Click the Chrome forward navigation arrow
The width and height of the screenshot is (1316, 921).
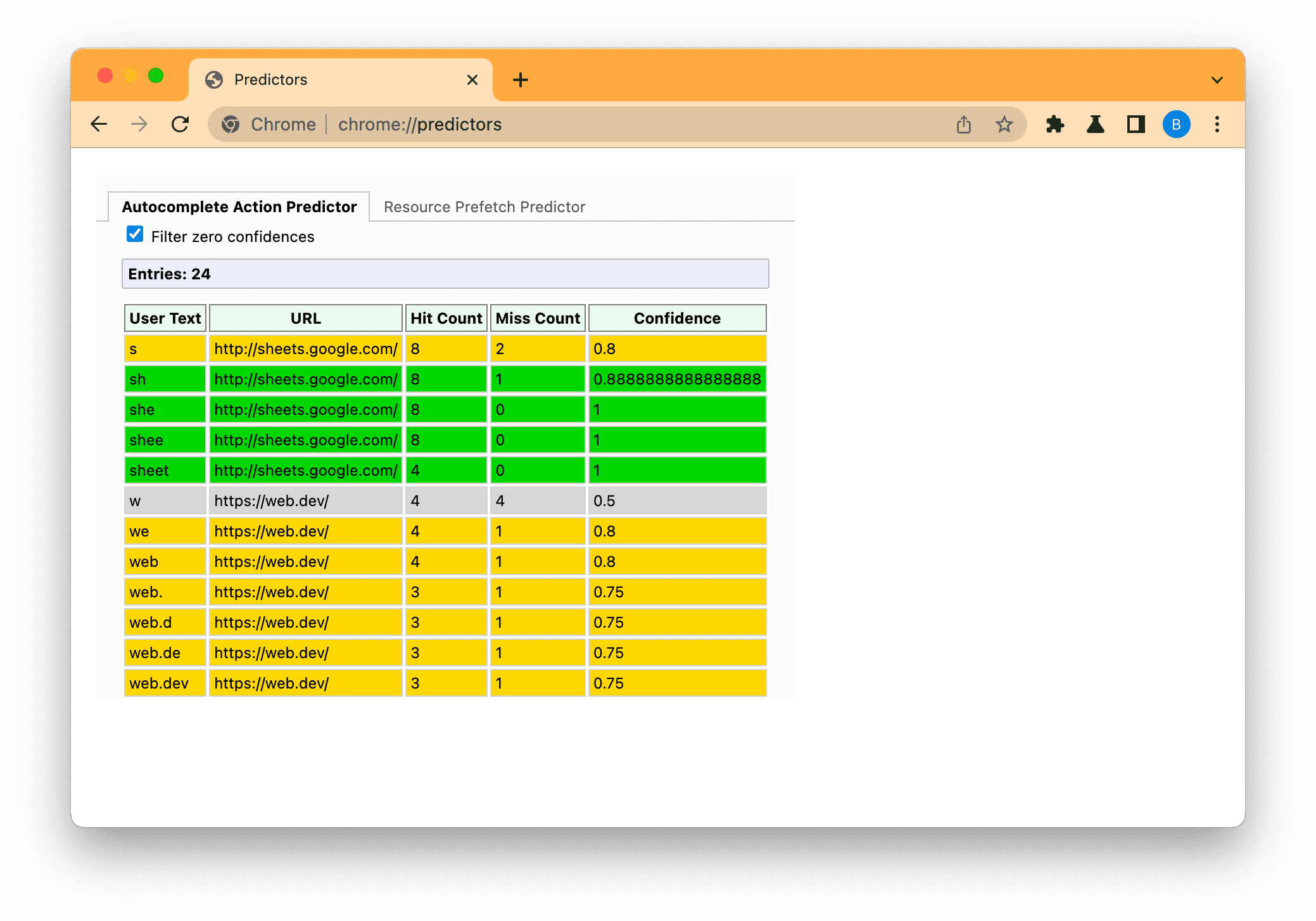pos(139,125)
